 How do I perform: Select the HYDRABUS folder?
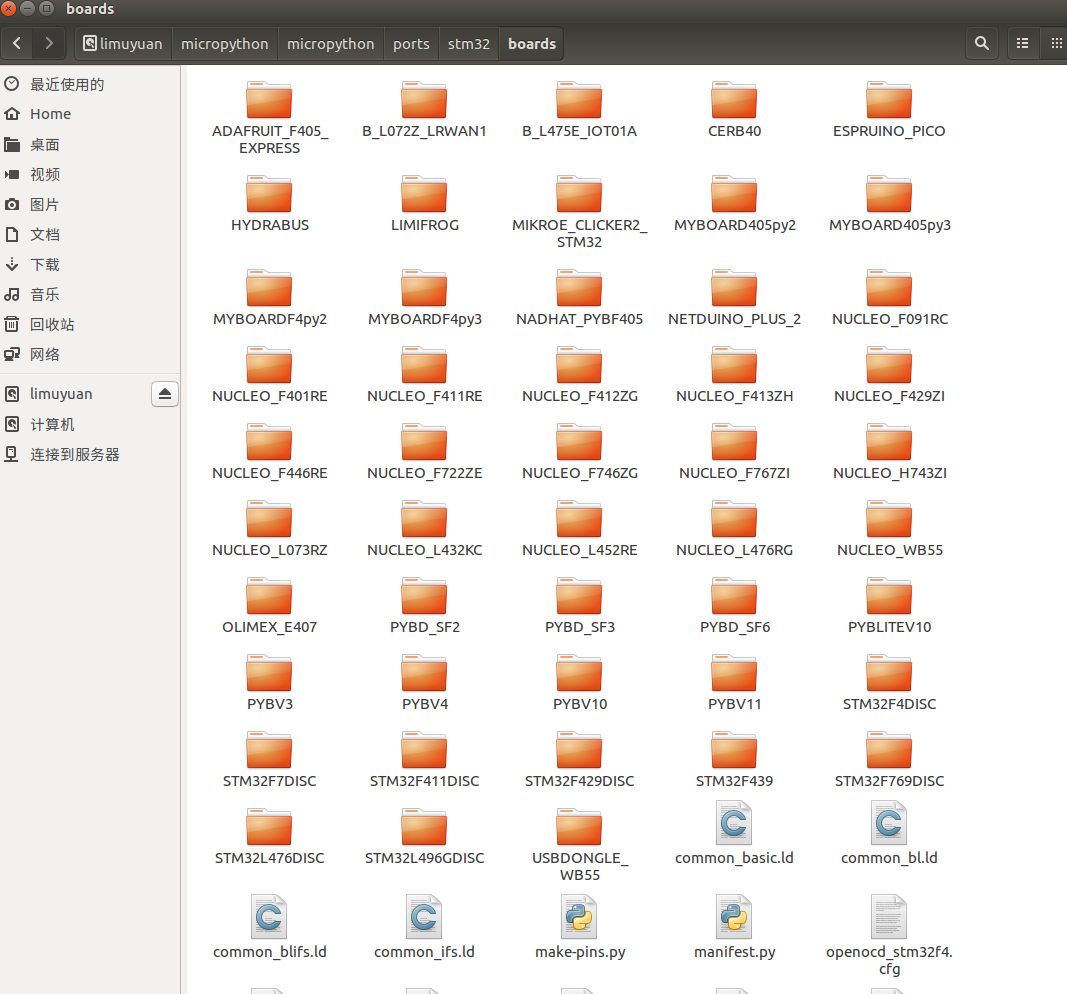(x=269, y=204)
